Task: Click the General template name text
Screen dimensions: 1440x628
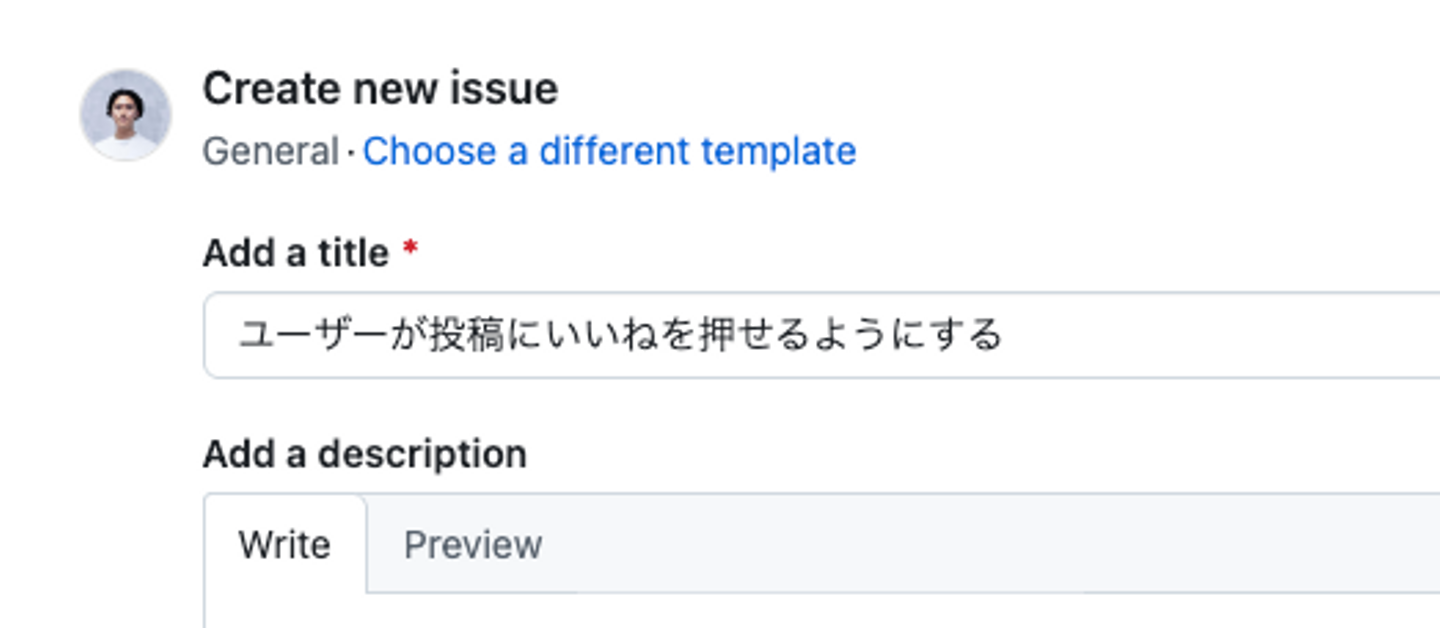Action: tap(270, 152)
